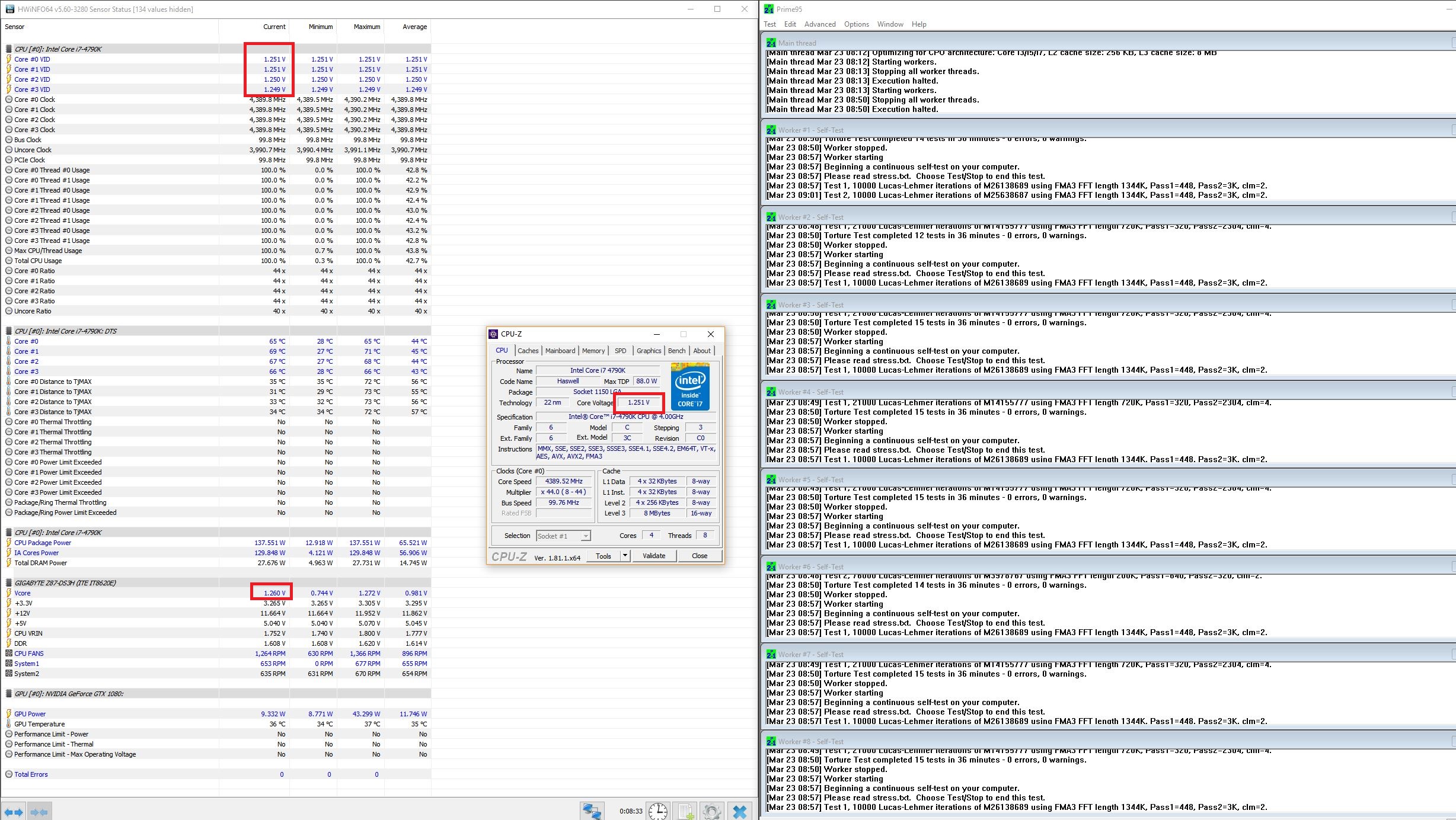
Task: Open the CPU-Z Mainboard tab
Action: click(x=560, y=351)
